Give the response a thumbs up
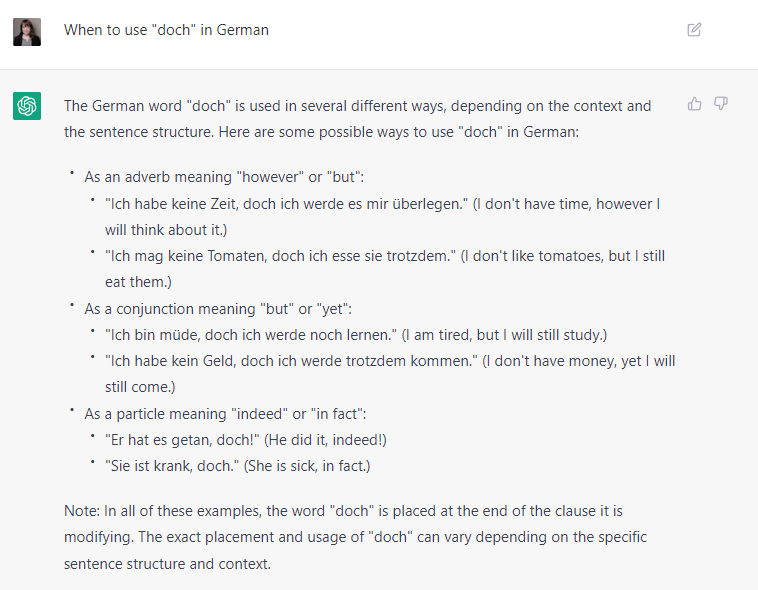Image resolution: width=758 pixels, height=590 pixels. point(695,103)
